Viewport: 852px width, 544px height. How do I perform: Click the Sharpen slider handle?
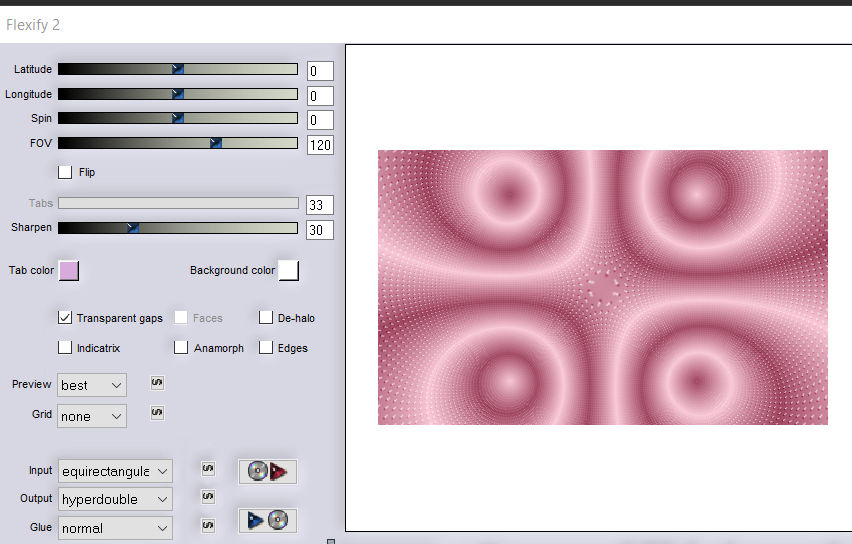pyautogui.click(x=133, y=228)
